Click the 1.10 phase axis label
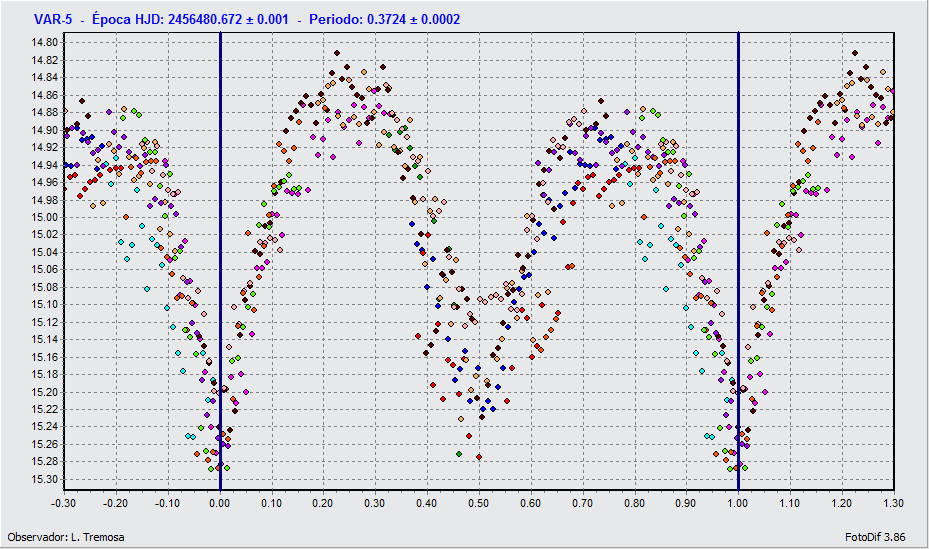This screenshot has height=549, width=929. 790,503
